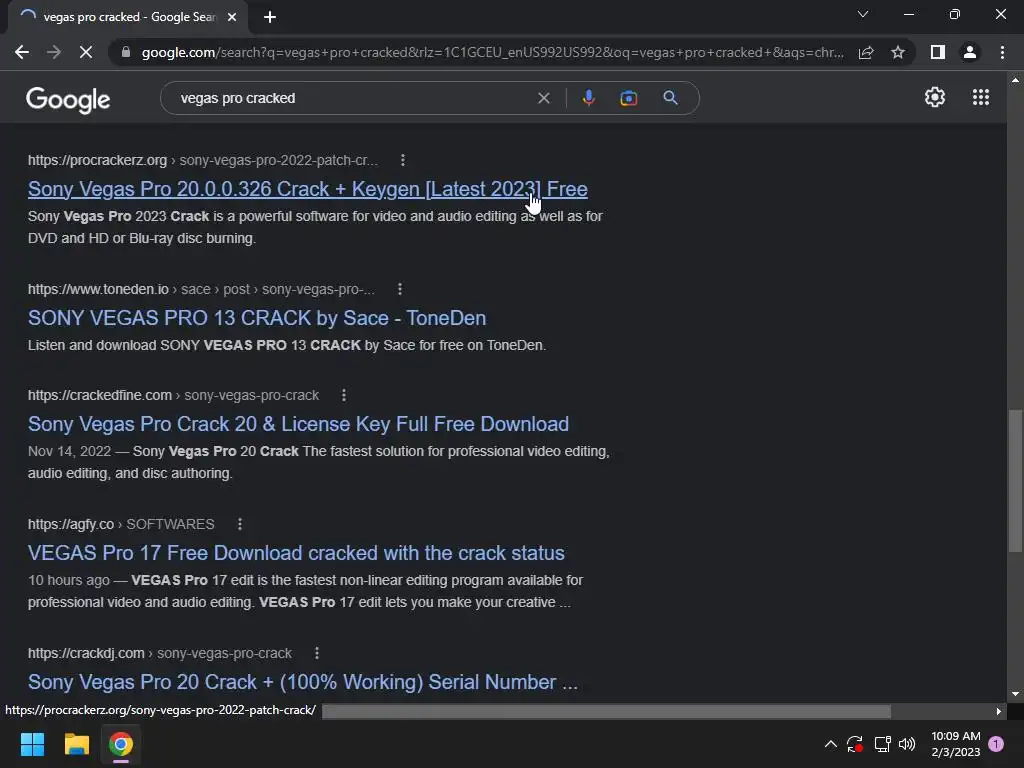Clear the Google search box text
The height and width of the screenshot is (768, 1024).
[x=543, y=98]
